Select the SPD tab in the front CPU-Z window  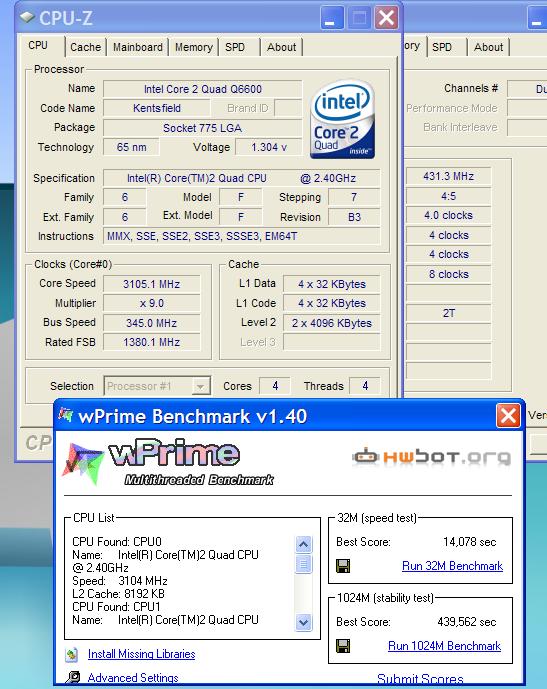tap(235, 47)
